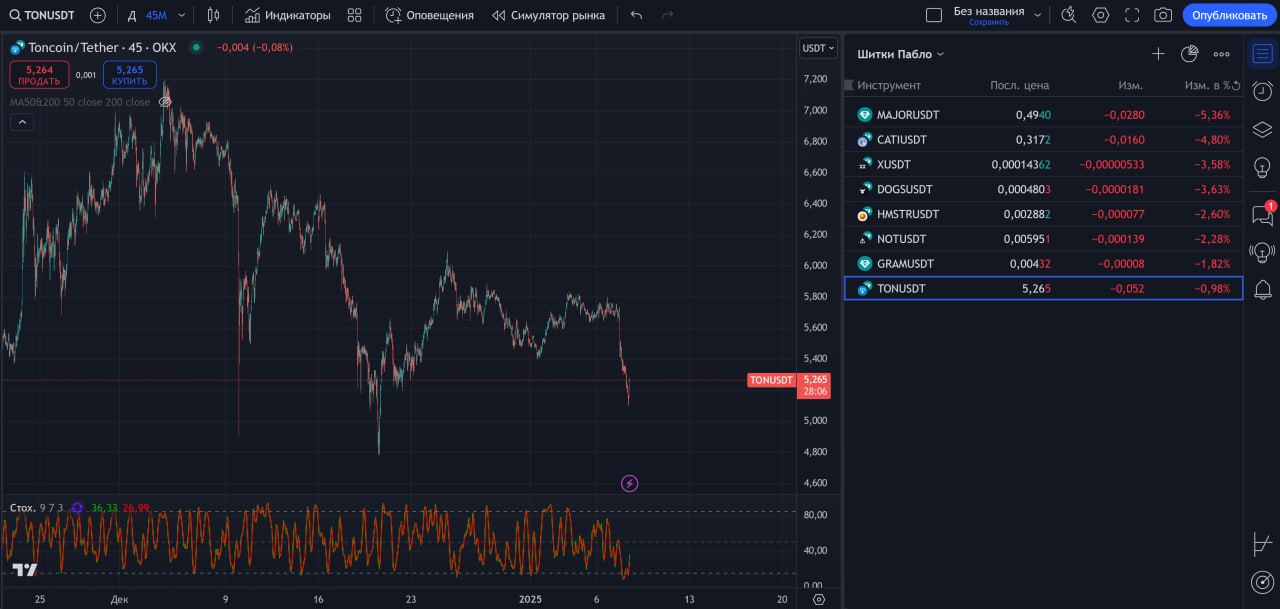Toggle visibility of MA50&200 indicator
1280x609 pixels.
click(x=165, y=102)
